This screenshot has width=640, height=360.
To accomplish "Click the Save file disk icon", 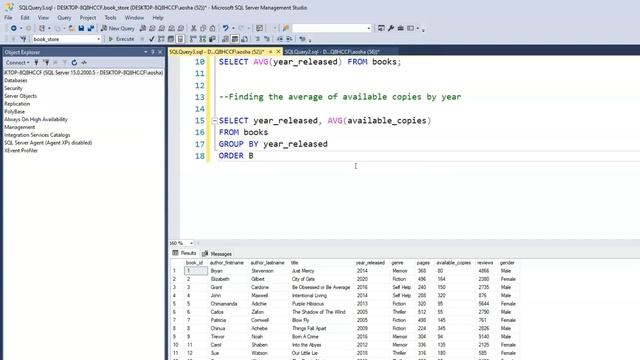I will [81, 28].
